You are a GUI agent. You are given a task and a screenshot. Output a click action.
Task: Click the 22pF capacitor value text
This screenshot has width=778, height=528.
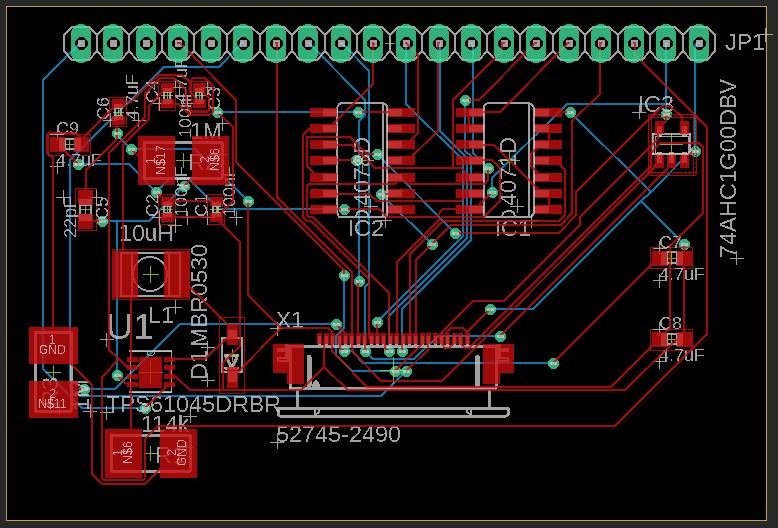coord(70,219)
